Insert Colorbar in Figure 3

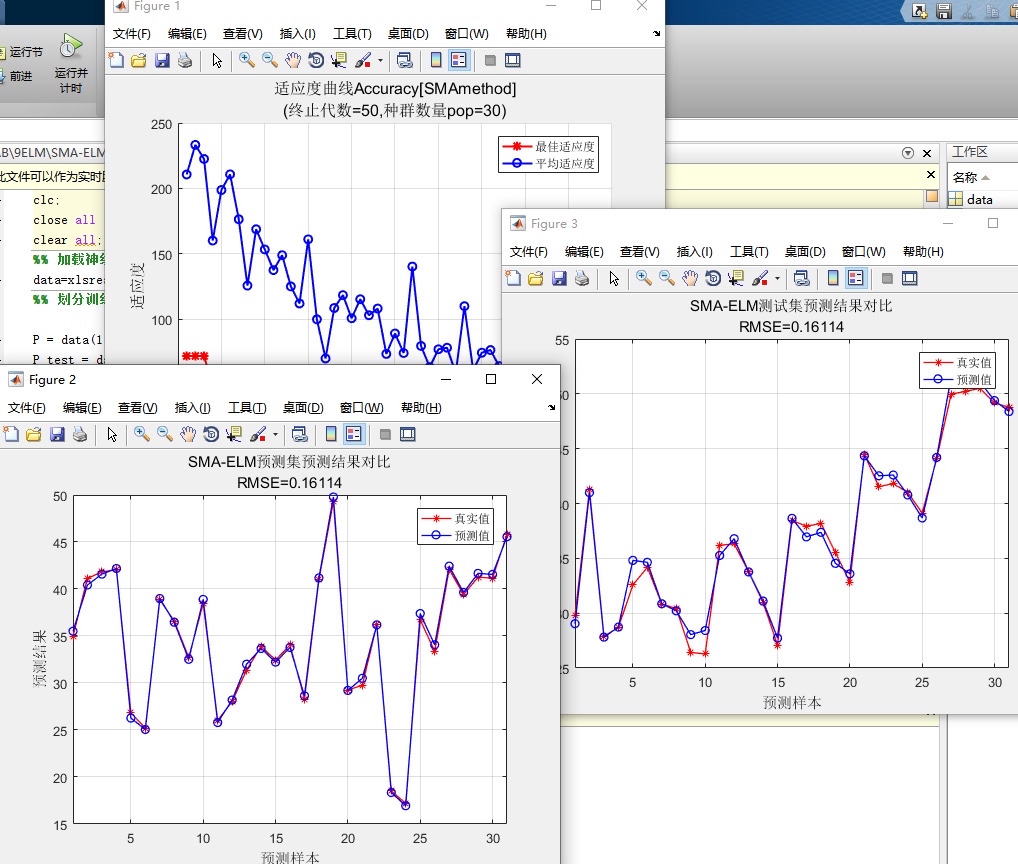(833, 278)
